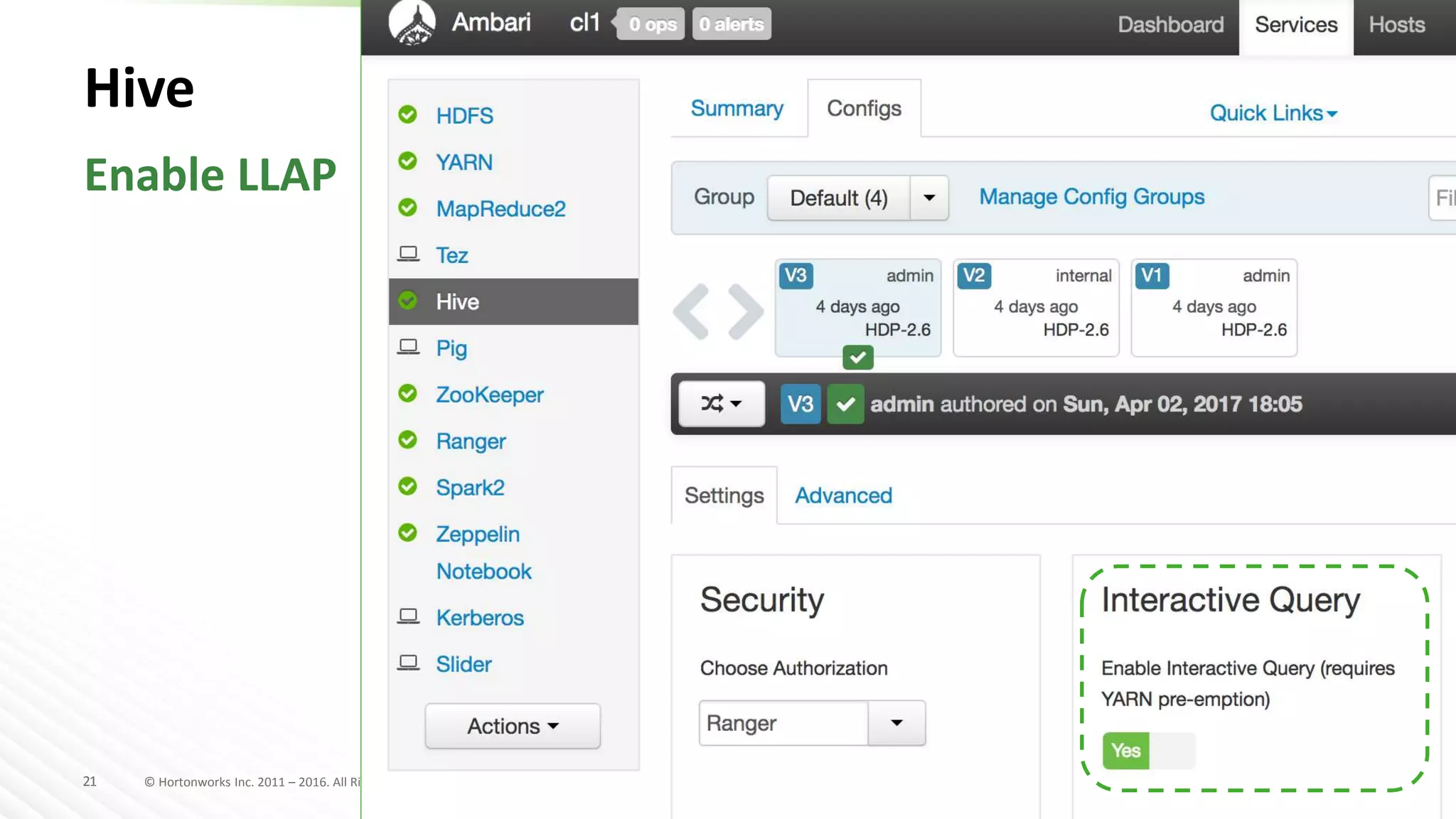Open the HDFS service link
The height and width of the screenshot is (819, 1456).
click(x=464, y=116)
